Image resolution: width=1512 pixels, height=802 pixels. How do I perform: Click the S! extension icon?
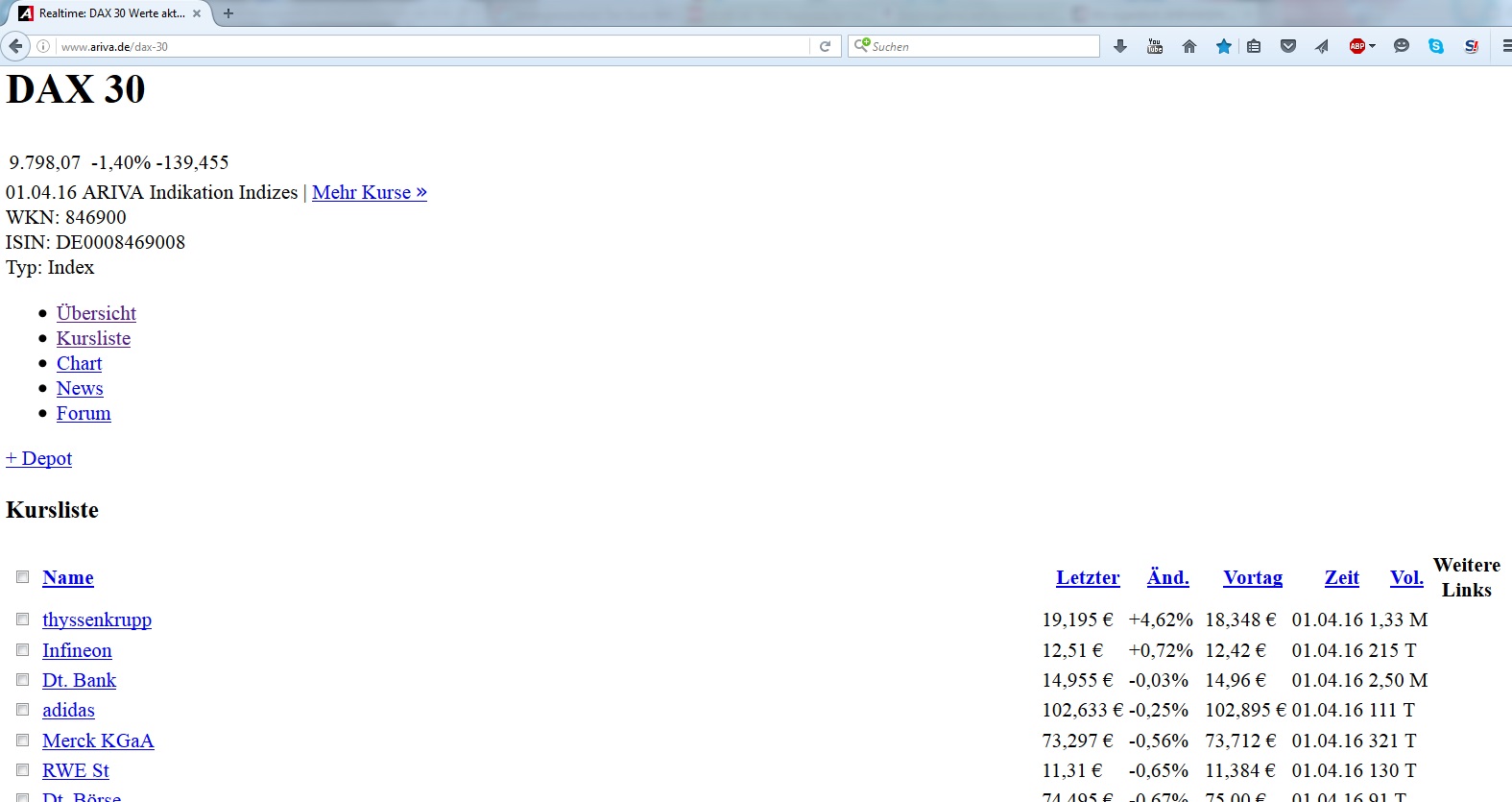click(x=1471, y=46)
